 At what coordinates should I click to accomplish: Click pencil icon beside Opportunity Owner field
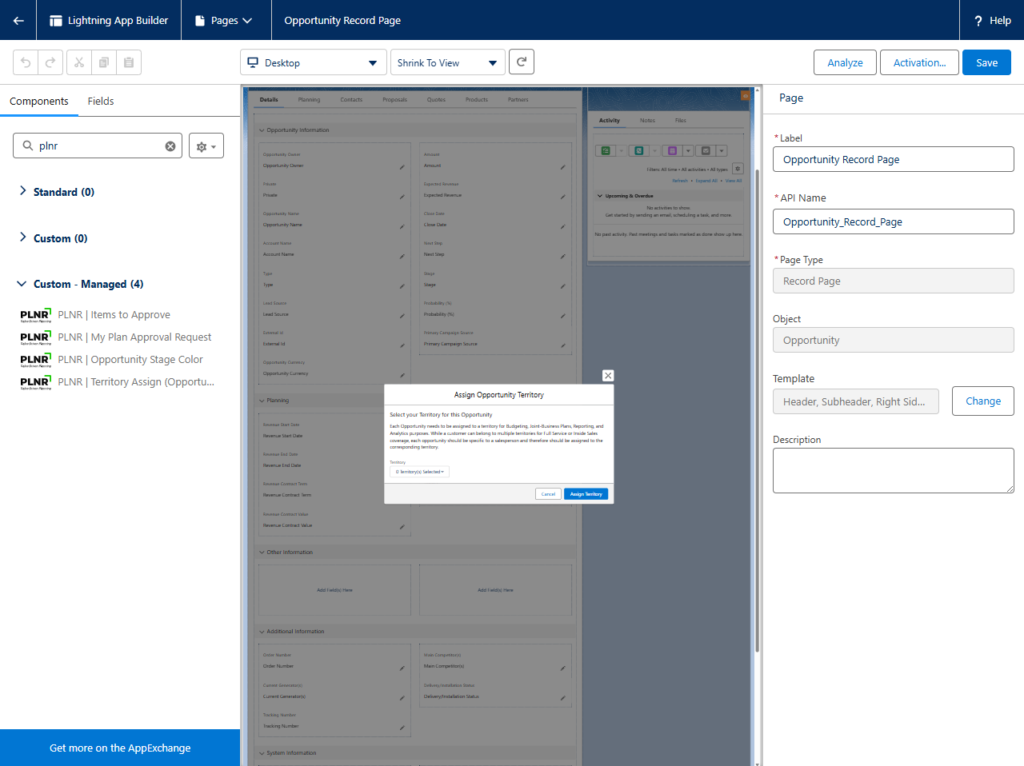[x=402, y=167]
